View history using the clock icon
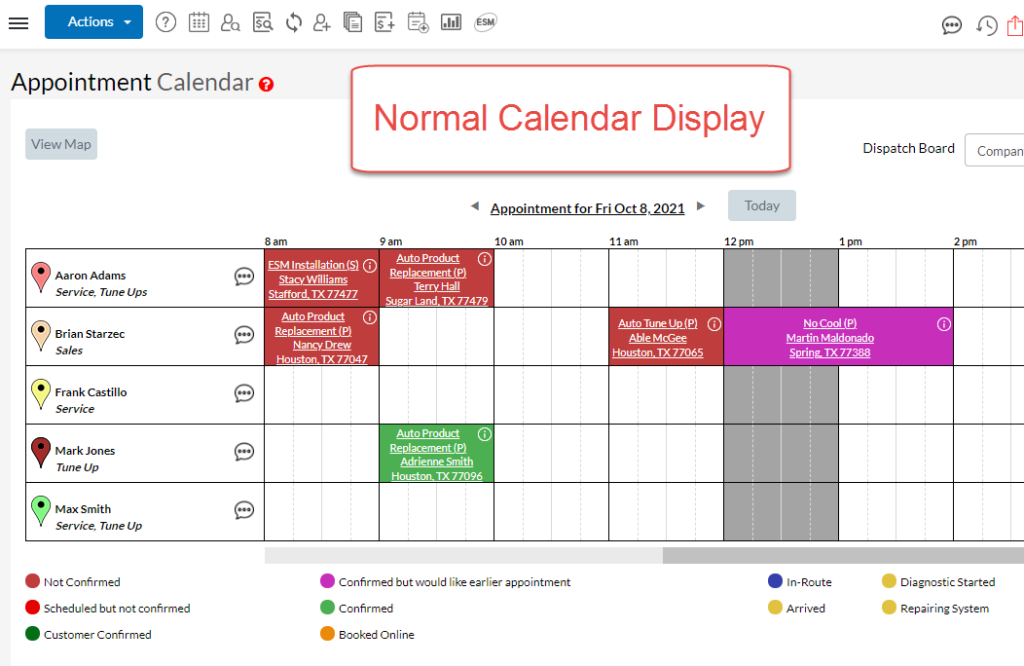 coord(987,25)
